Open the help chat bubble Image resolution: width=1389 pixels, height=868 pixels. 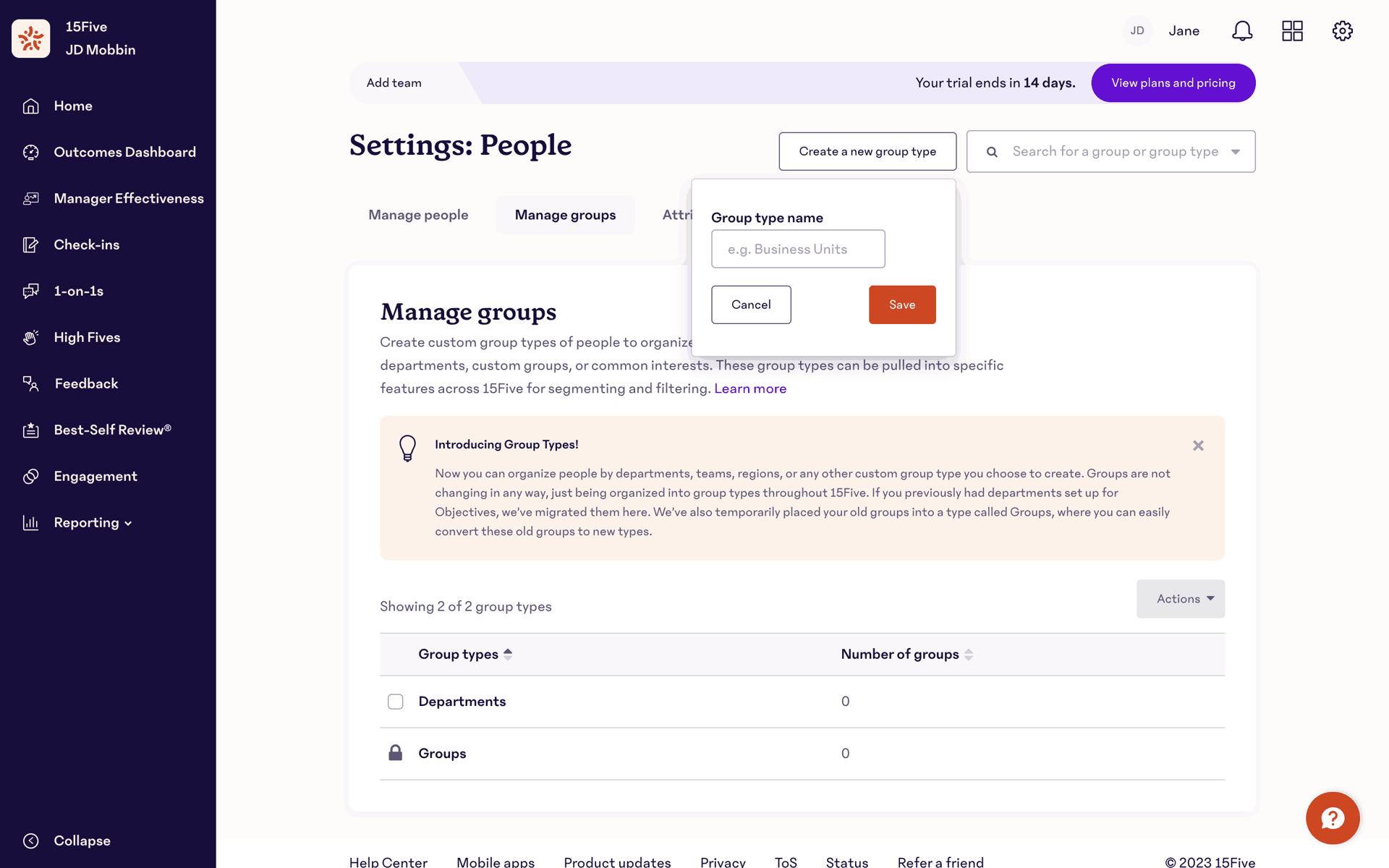(1333, 818)
